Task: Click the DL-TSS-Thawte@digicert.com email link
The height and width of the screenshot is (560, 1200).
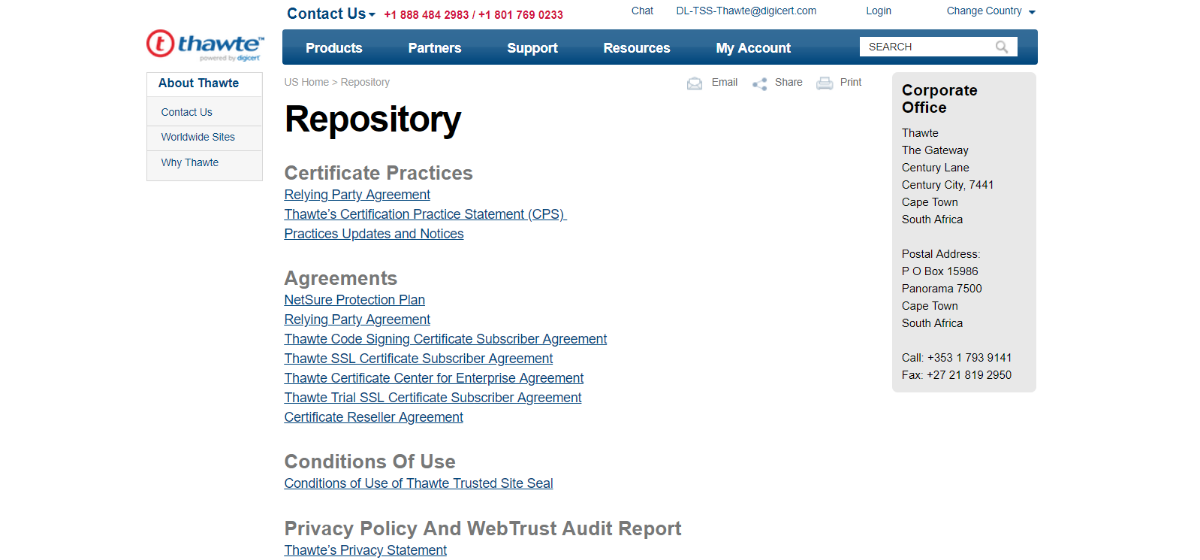Action: click(x=746, y=11)
